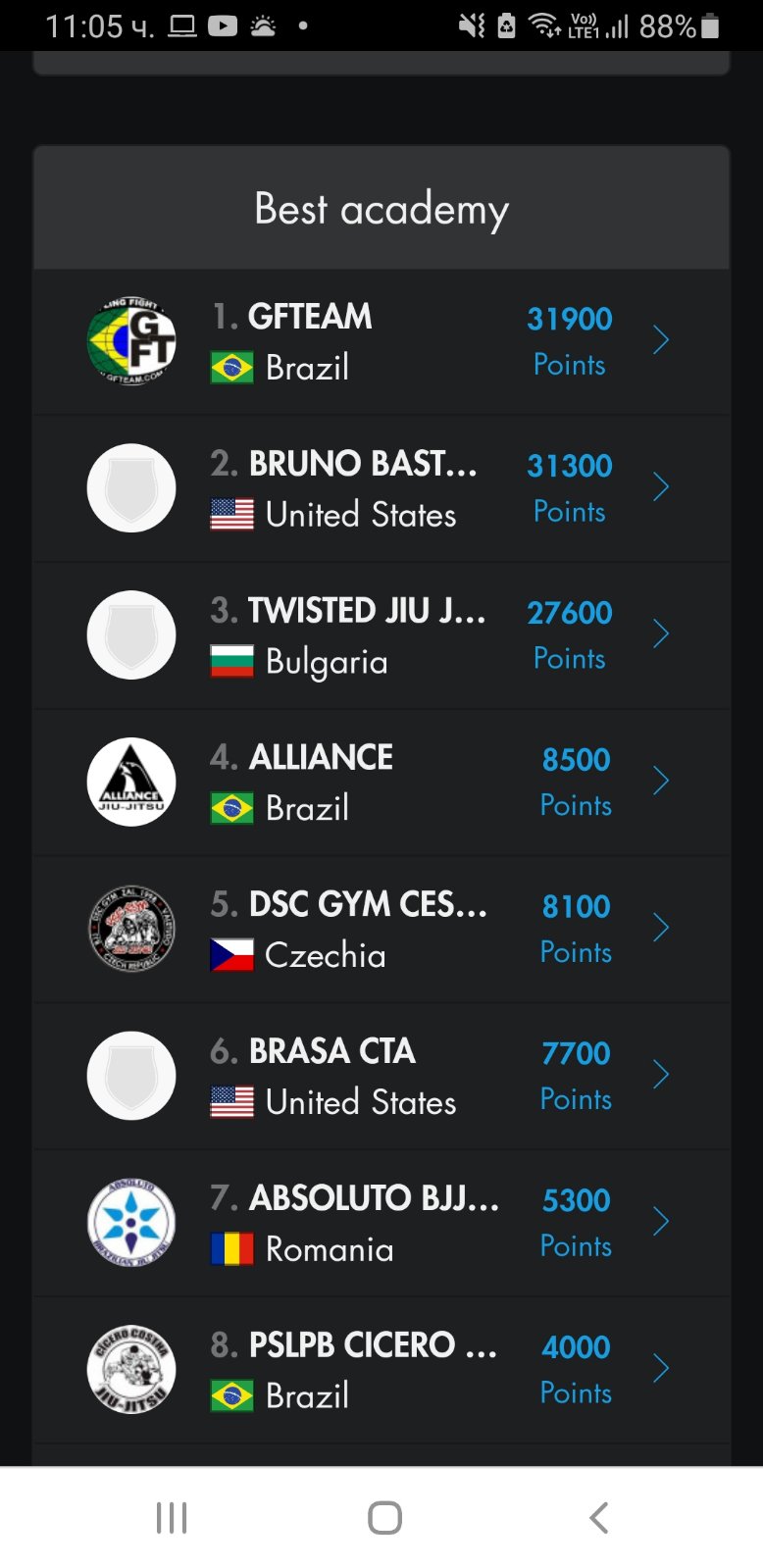The width and height of the screenshot is (763, 1568).
Task: Tap the Best academy header
Action: point(381,209)
